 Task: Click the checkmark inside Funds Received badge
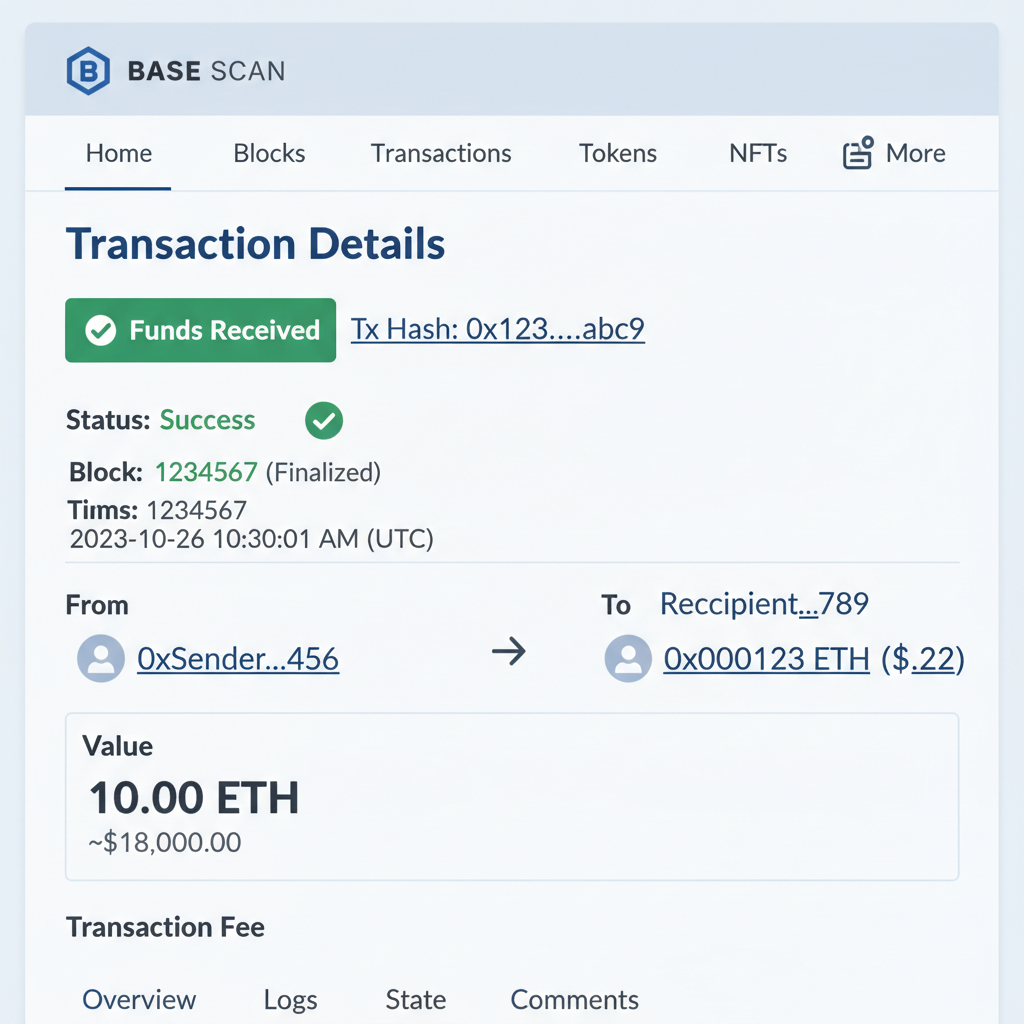[100, 330]
